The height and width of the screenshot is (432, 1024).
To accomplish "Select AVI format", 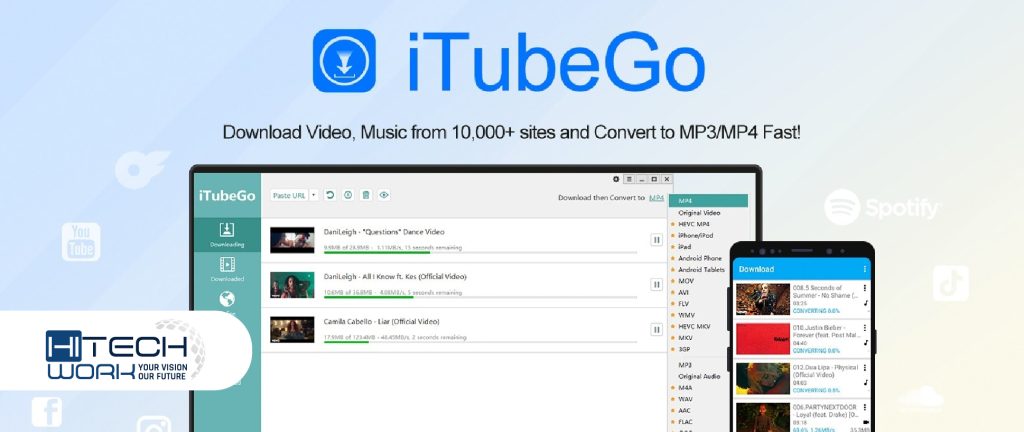I will coord(684,292).
